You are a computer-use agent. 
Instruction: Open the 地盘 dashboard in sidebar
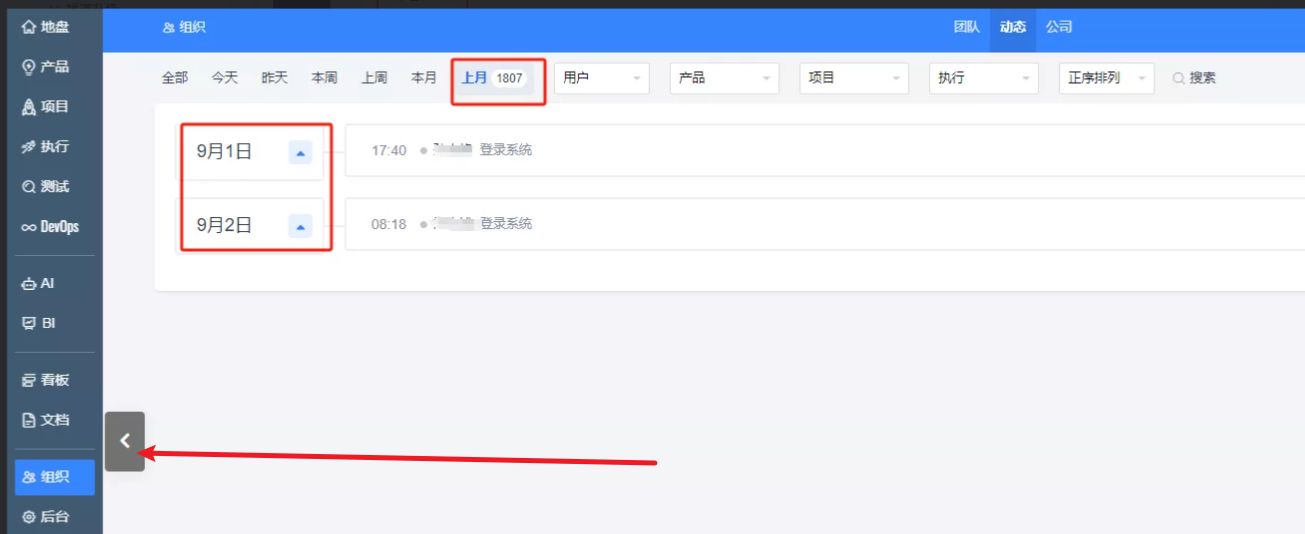pyautogui.click(x=47, y=27)
